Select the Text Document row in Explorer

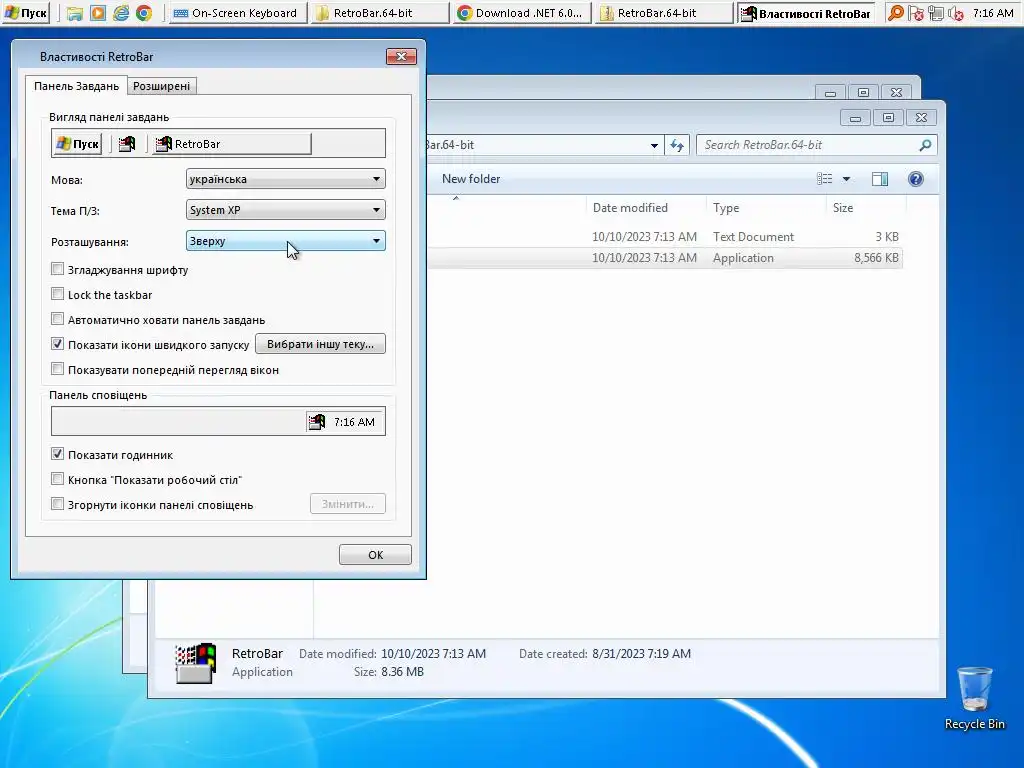tap(665, 236)
